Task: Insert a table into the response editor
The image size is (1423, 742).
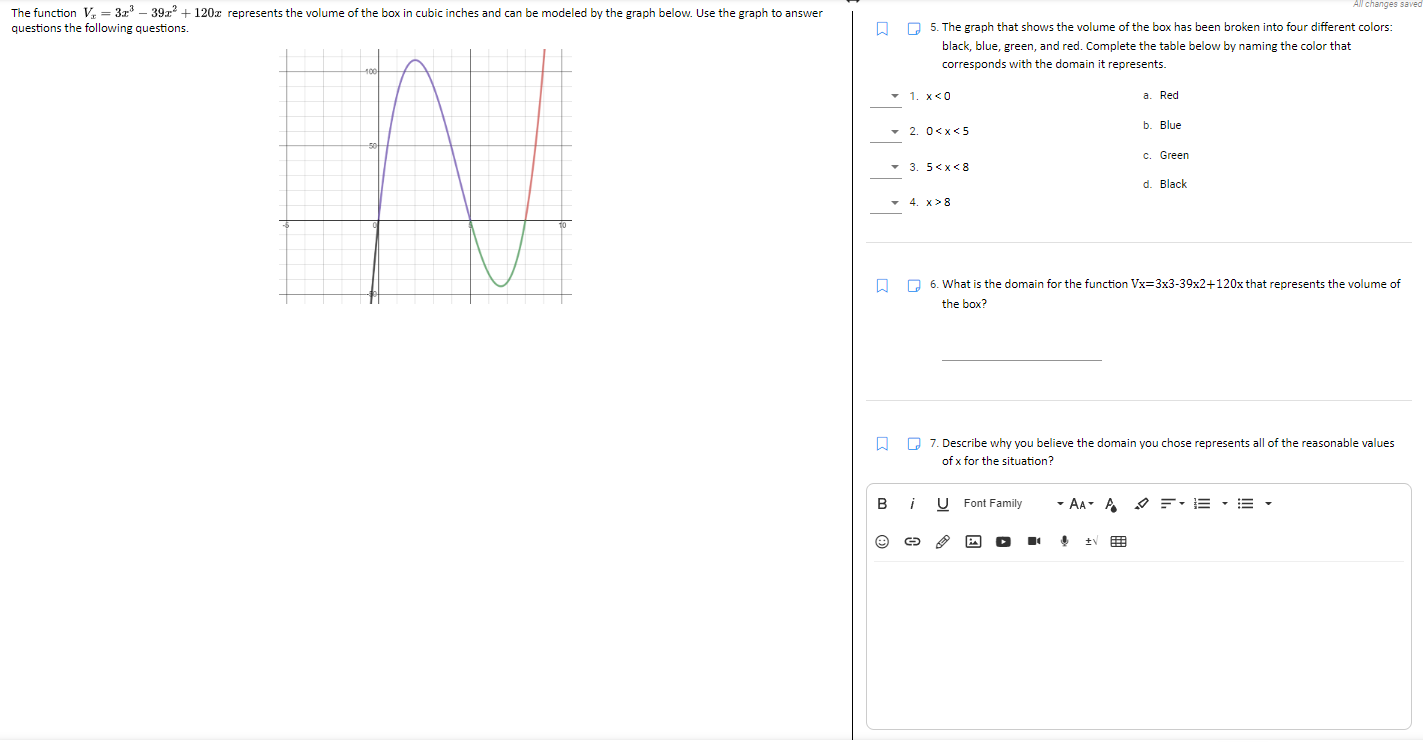Action: click(x=1117, y=541)
